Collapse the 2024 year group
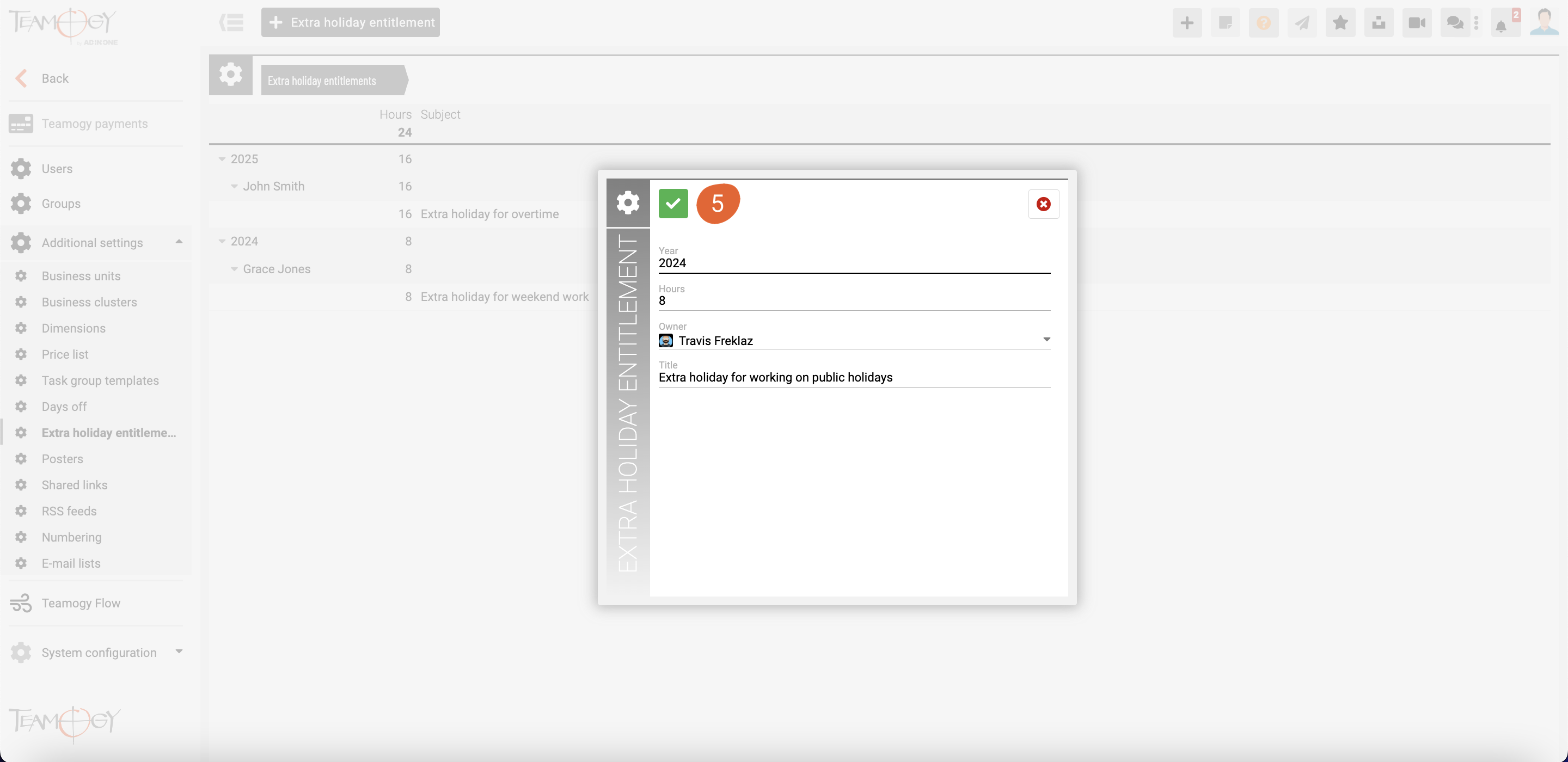Image resolution: width=1568 pixels, height=762 pixels. (x=222, y=241)
